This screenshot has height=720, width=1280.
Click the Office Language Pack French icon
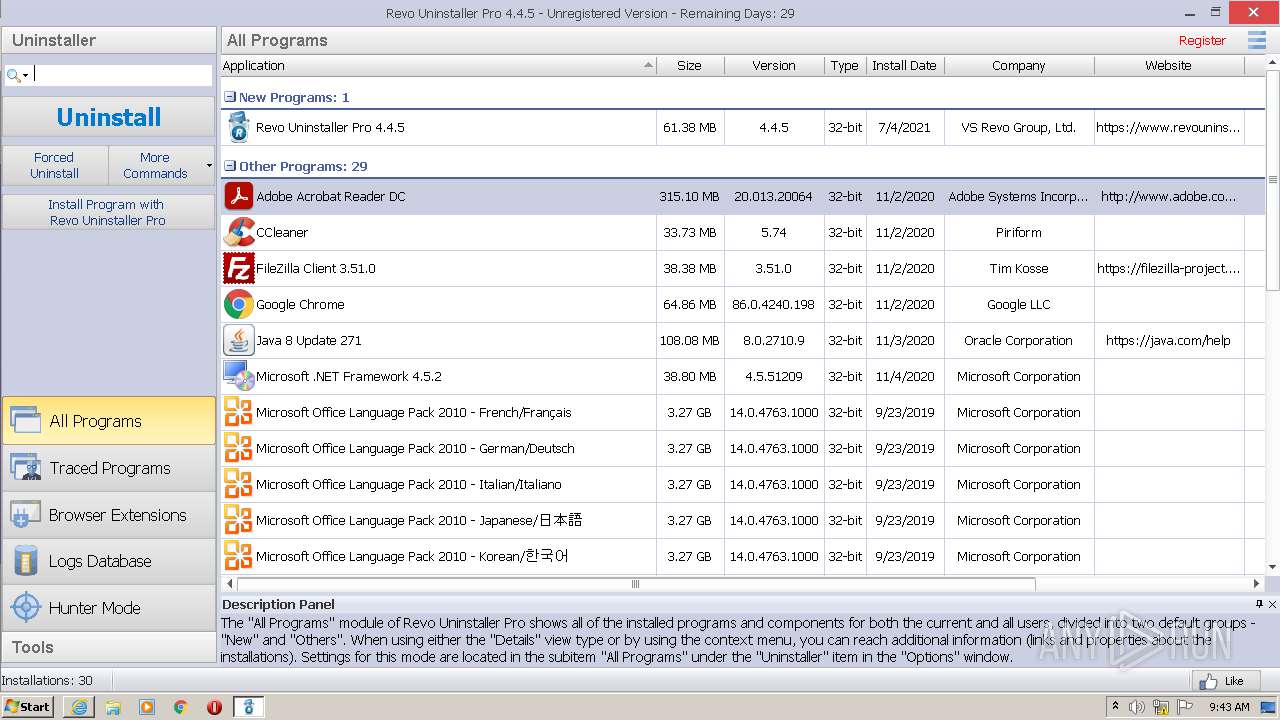click(238, 412)
